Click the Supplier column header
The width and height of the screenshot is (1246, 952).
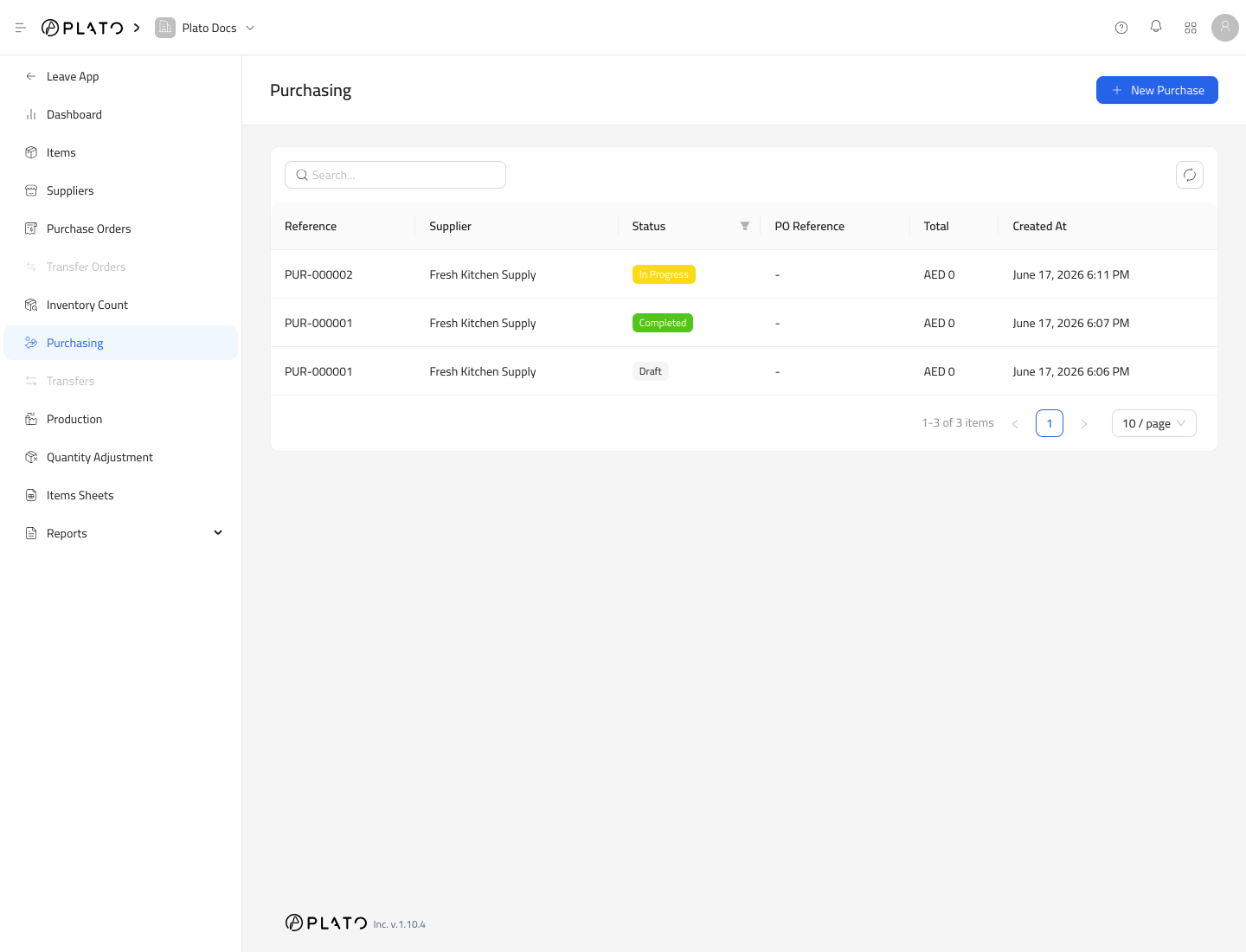click(x=517, y=226)
